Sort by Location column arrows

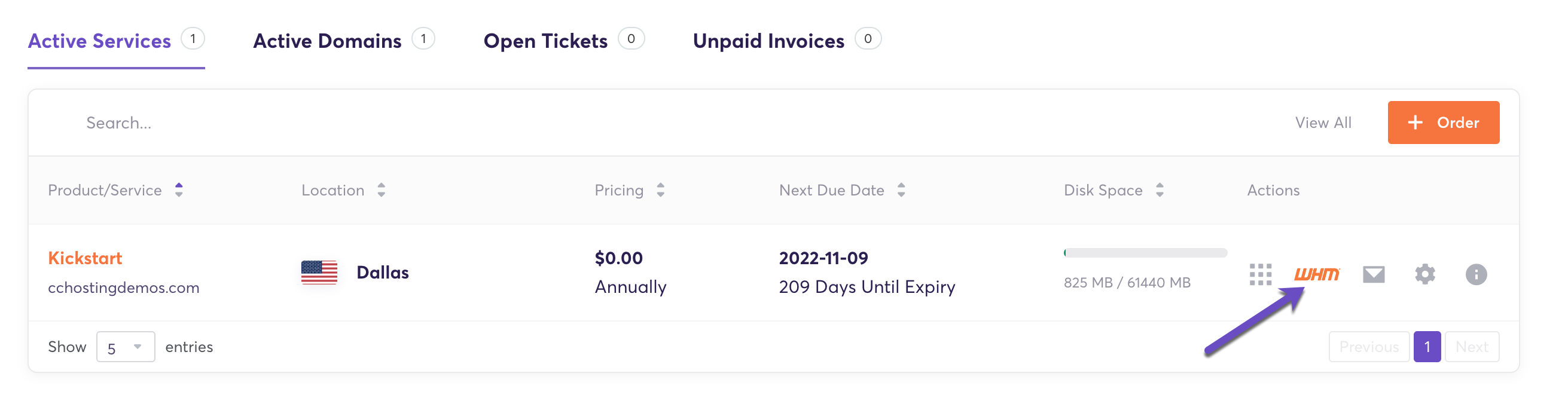click(381, 189)
